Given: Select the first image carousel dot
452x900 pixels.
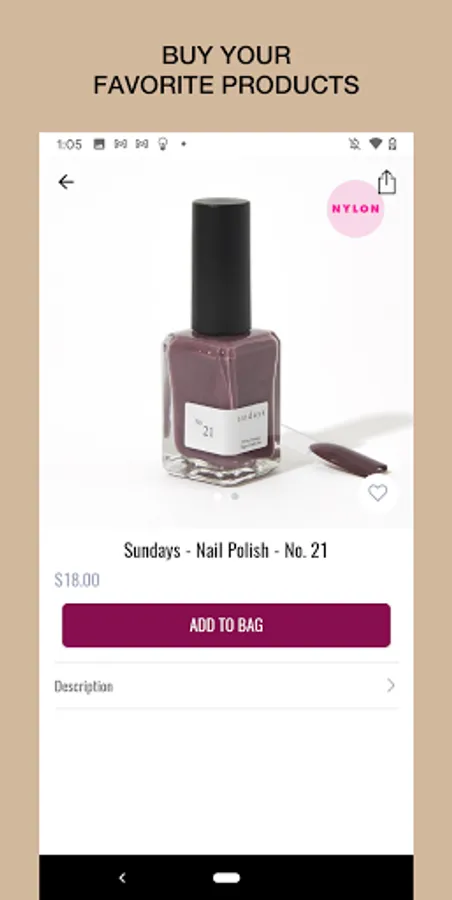Looking at the screenshot, I should [x=218, y=496].
